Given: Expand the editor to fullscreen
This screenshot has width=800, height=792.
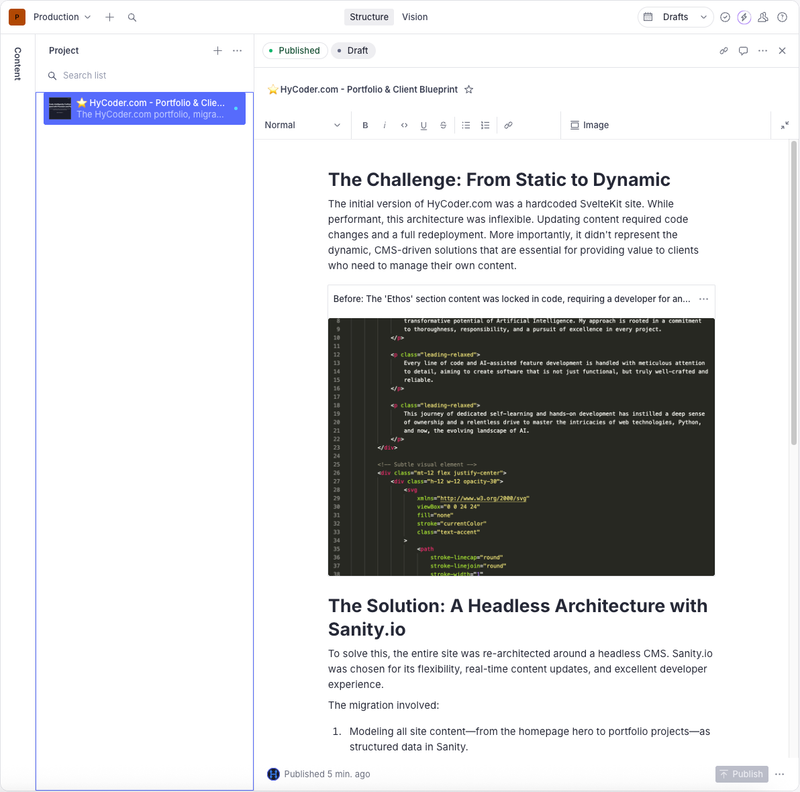Looking at the screenshot, I should [x=784, y=126].
